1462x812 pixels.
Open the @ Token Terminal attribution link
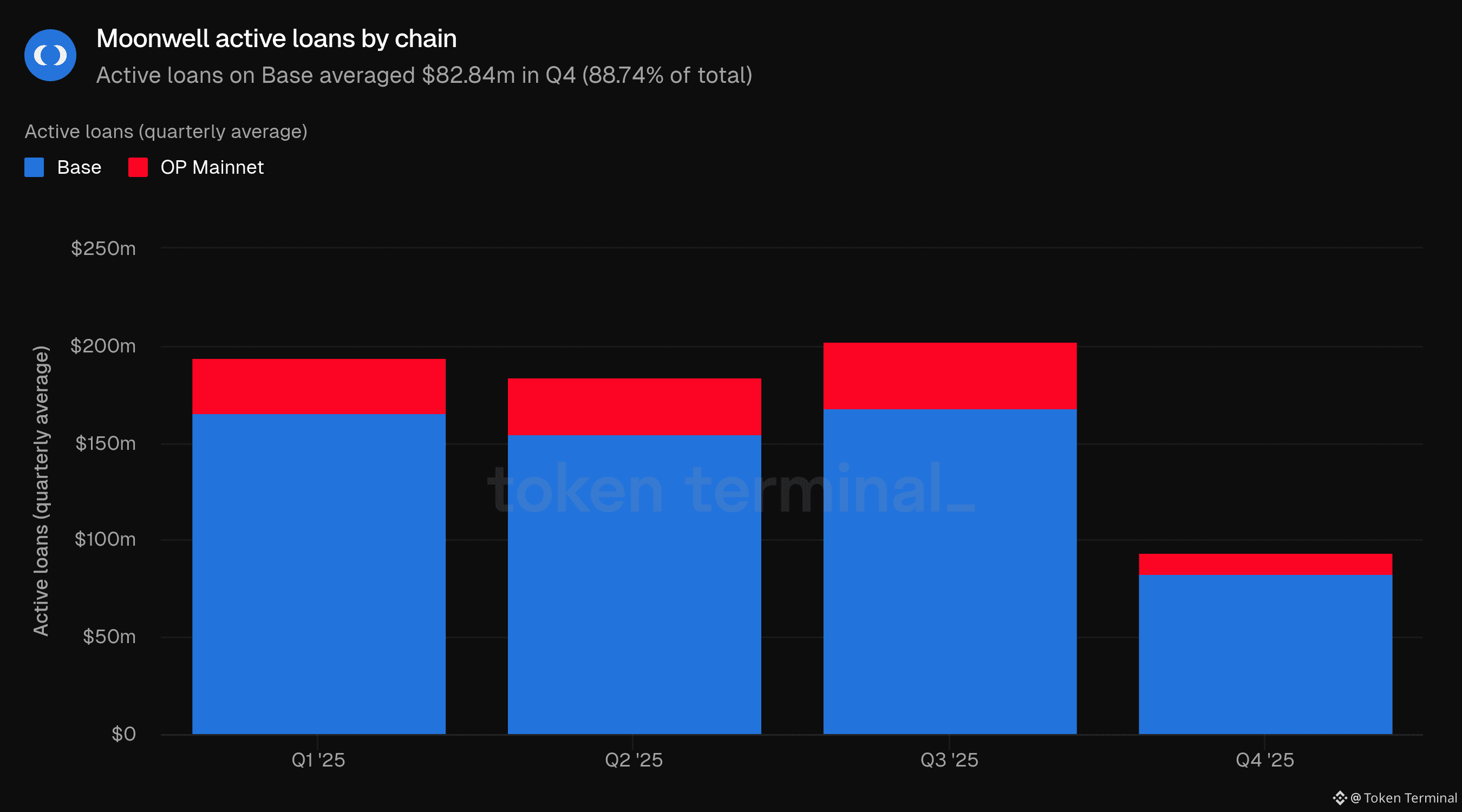point(1403,798)
